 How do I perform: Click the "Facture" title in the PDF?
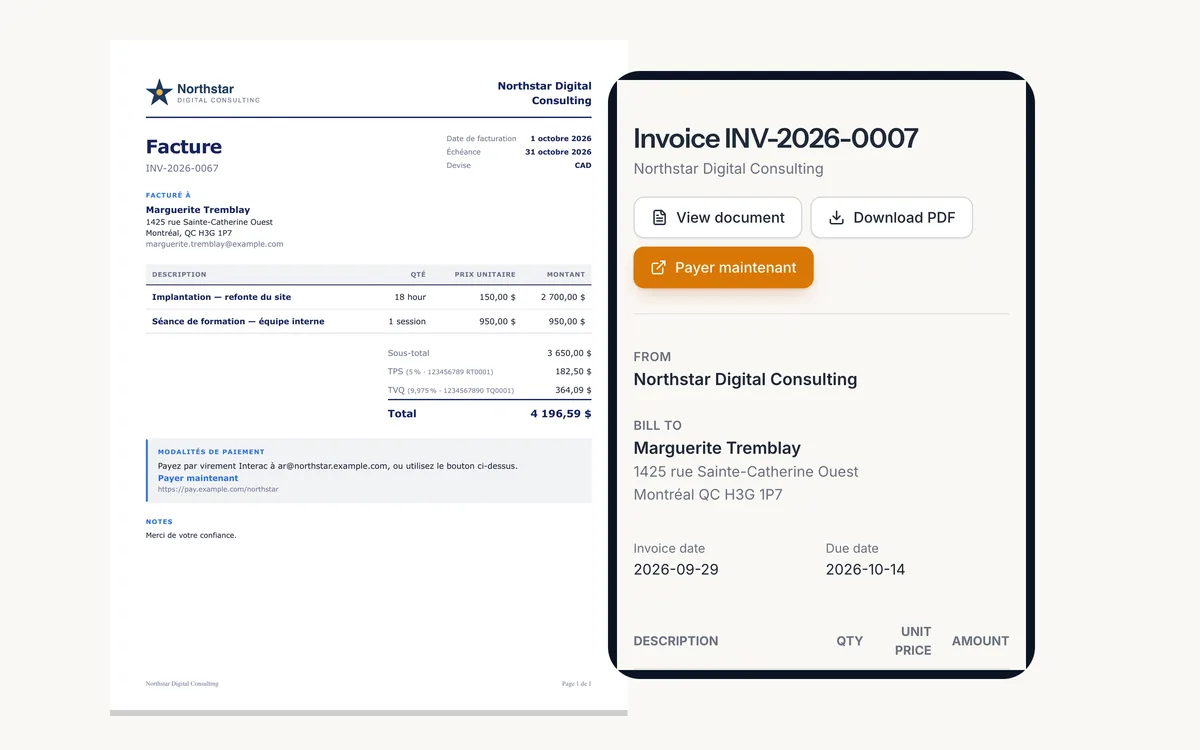(x=184, y=147)
